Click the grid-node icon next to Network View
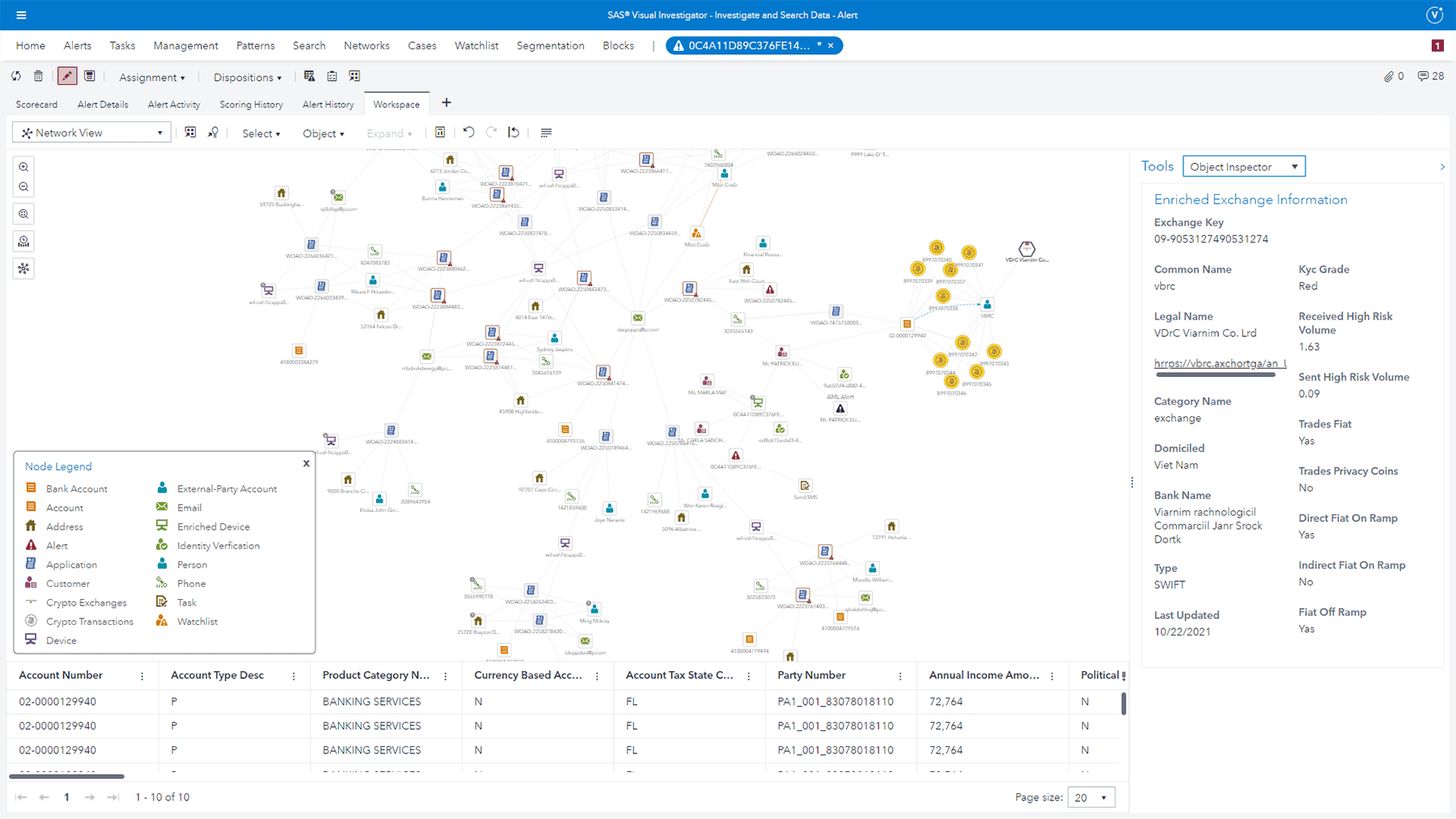 coord(190,133)
